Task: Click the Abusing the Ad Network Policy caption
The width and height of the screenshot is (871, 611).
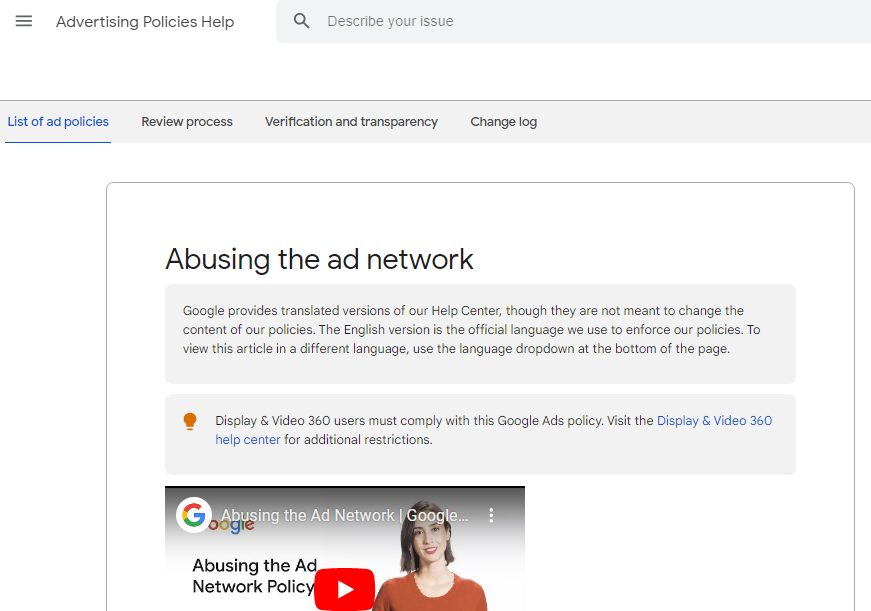Action: coord(254,576)
